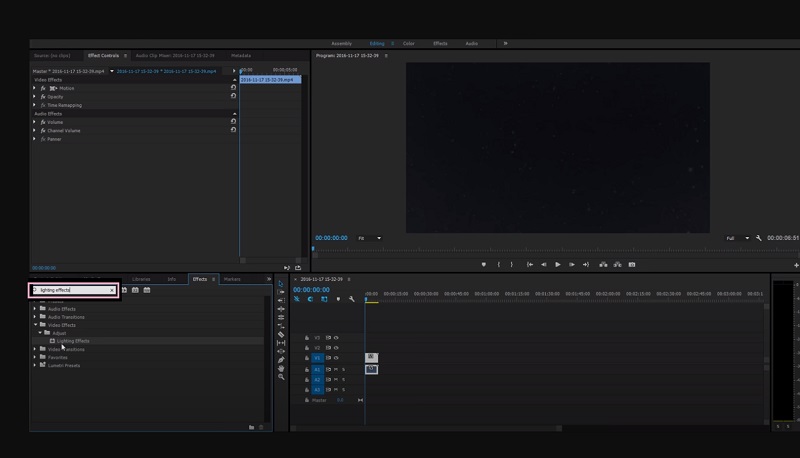Viewport: 800px width, 458px height.
Task: Switch to Markers panel tab
Action: 232,279
